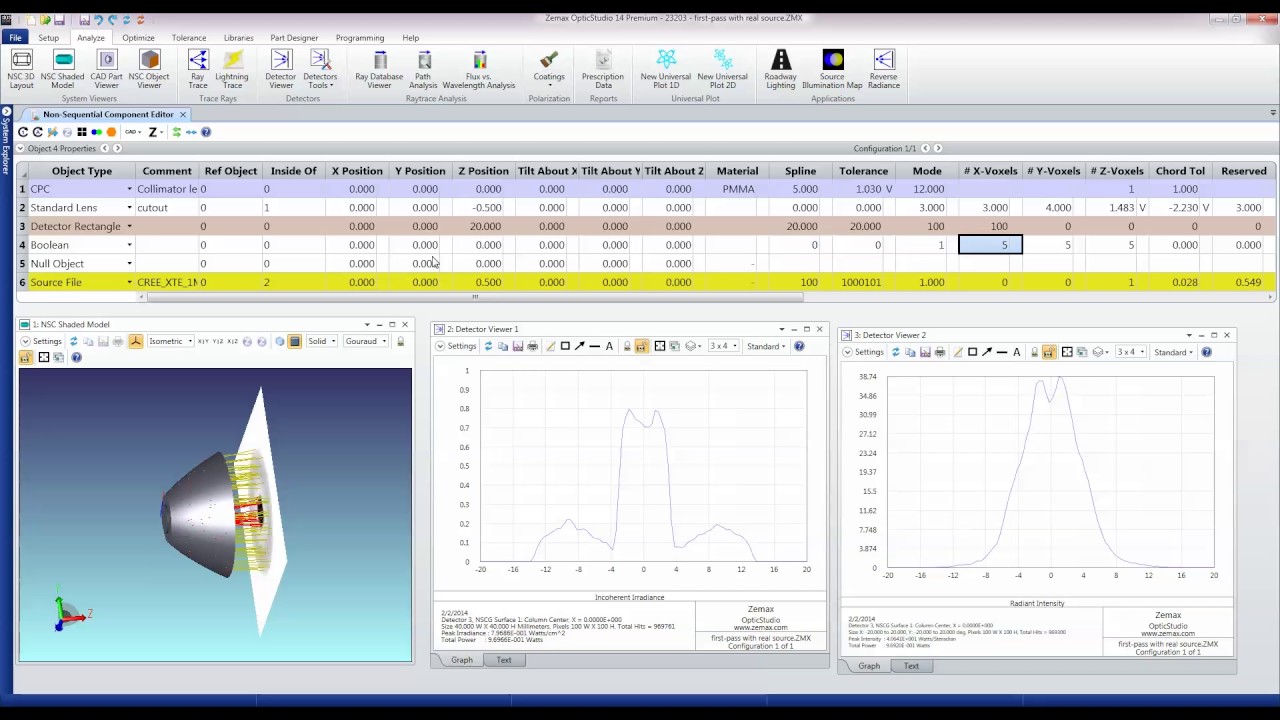The image size is (1280, 720).
Task: Toggle lock window in Detector Viewer 1
Action: click(627, 346)
